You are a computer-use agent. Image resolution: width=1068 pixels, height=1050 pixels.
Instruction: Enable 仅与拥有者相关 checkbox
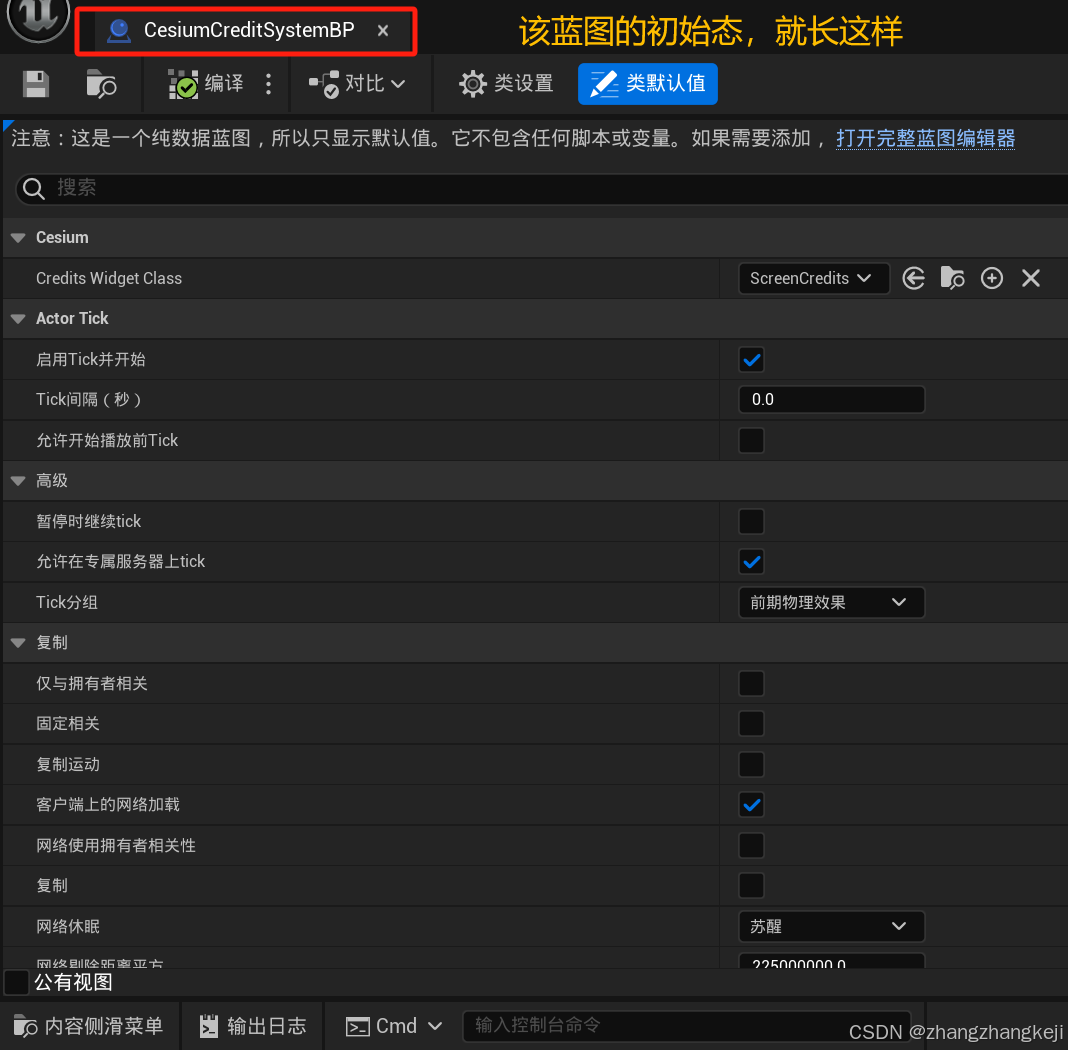(751, 684)
